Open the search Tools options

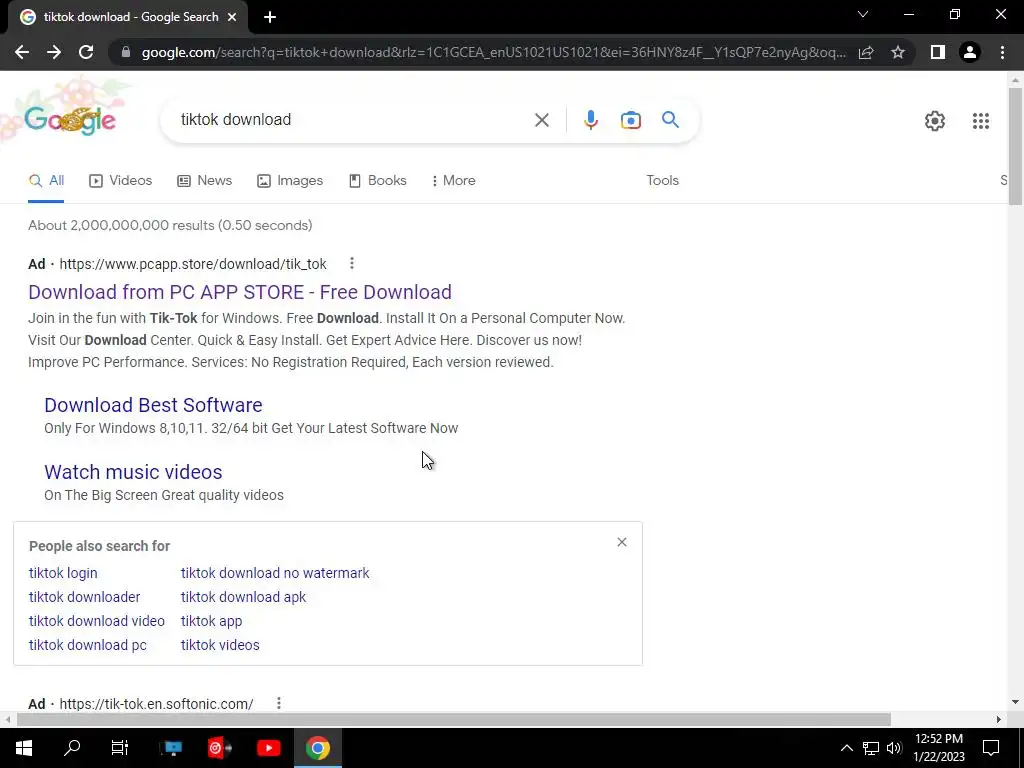662,181
